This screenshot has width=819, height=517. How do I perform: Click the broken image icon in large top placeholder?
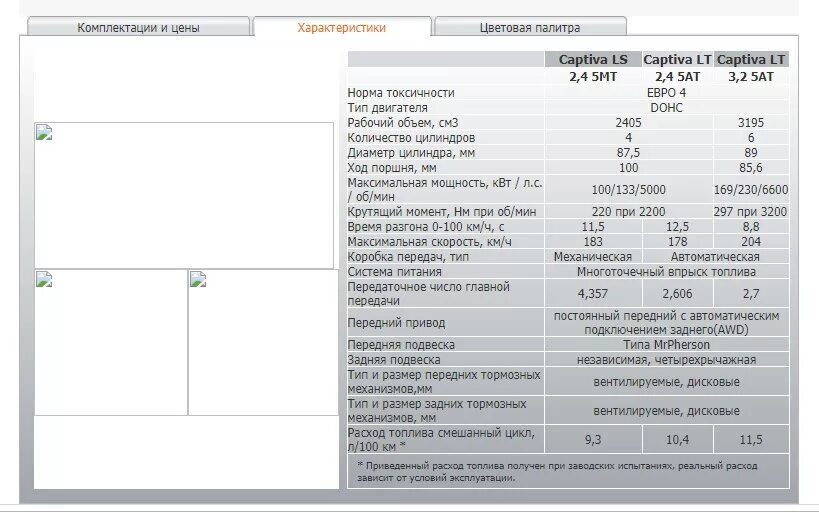pyautogui.click(x=44, y=133)
